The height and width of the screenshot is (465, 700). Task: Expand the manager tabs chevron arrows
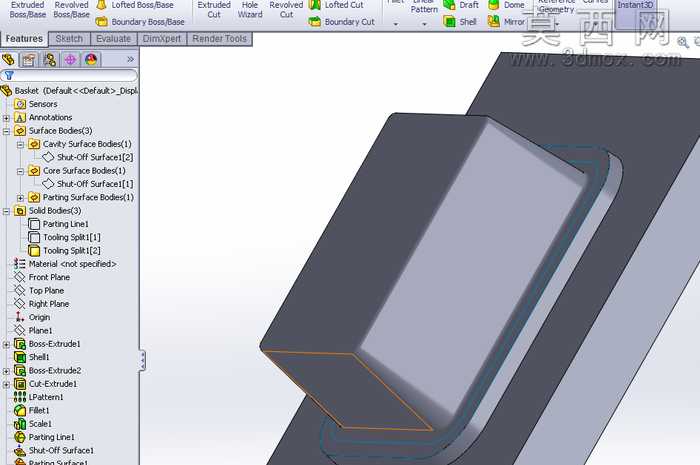click(x=130, y=59)
